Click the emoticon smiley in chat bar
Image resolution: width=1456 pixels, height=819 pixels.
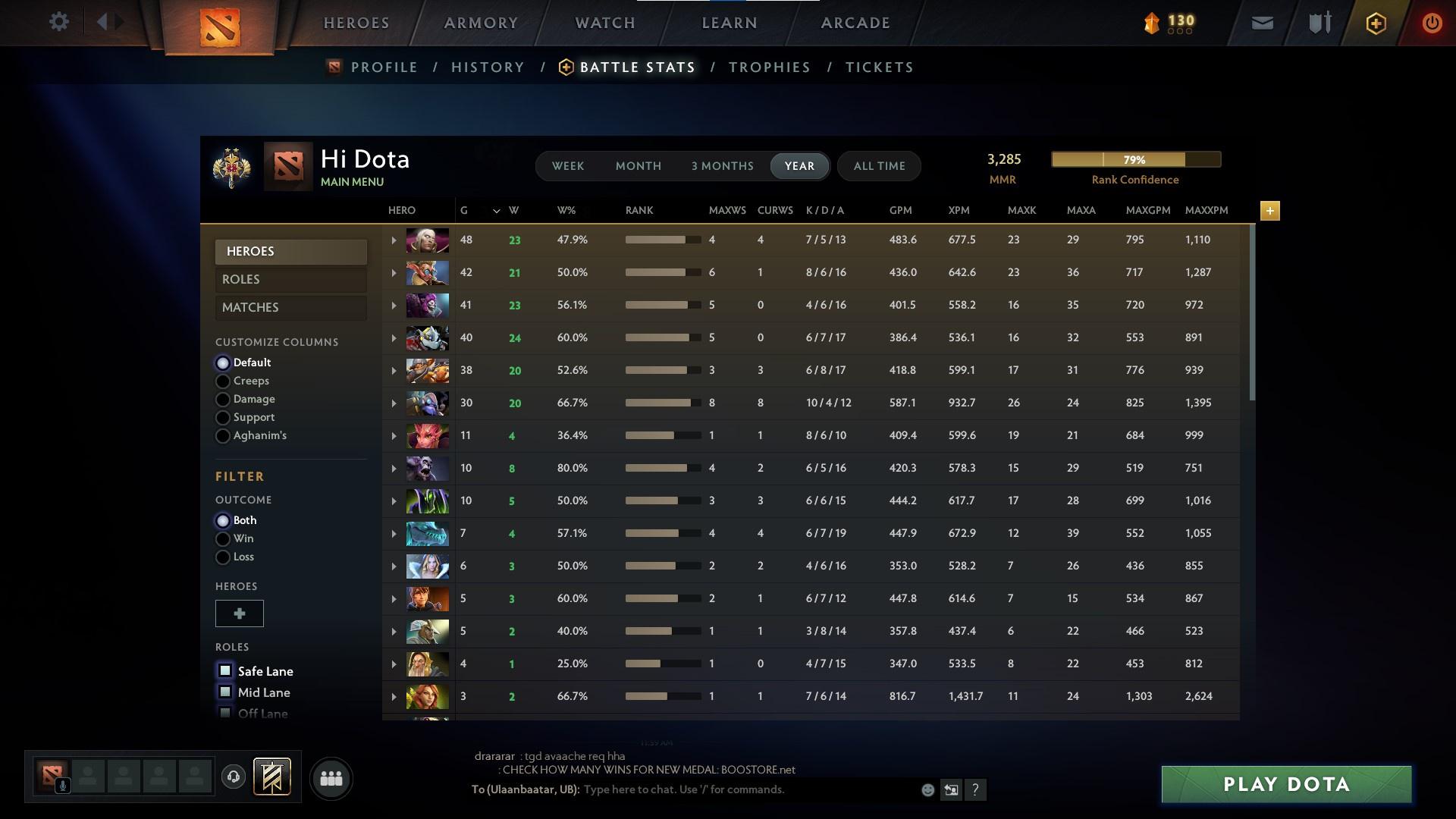pyautogui.click(x=927, y=789)
